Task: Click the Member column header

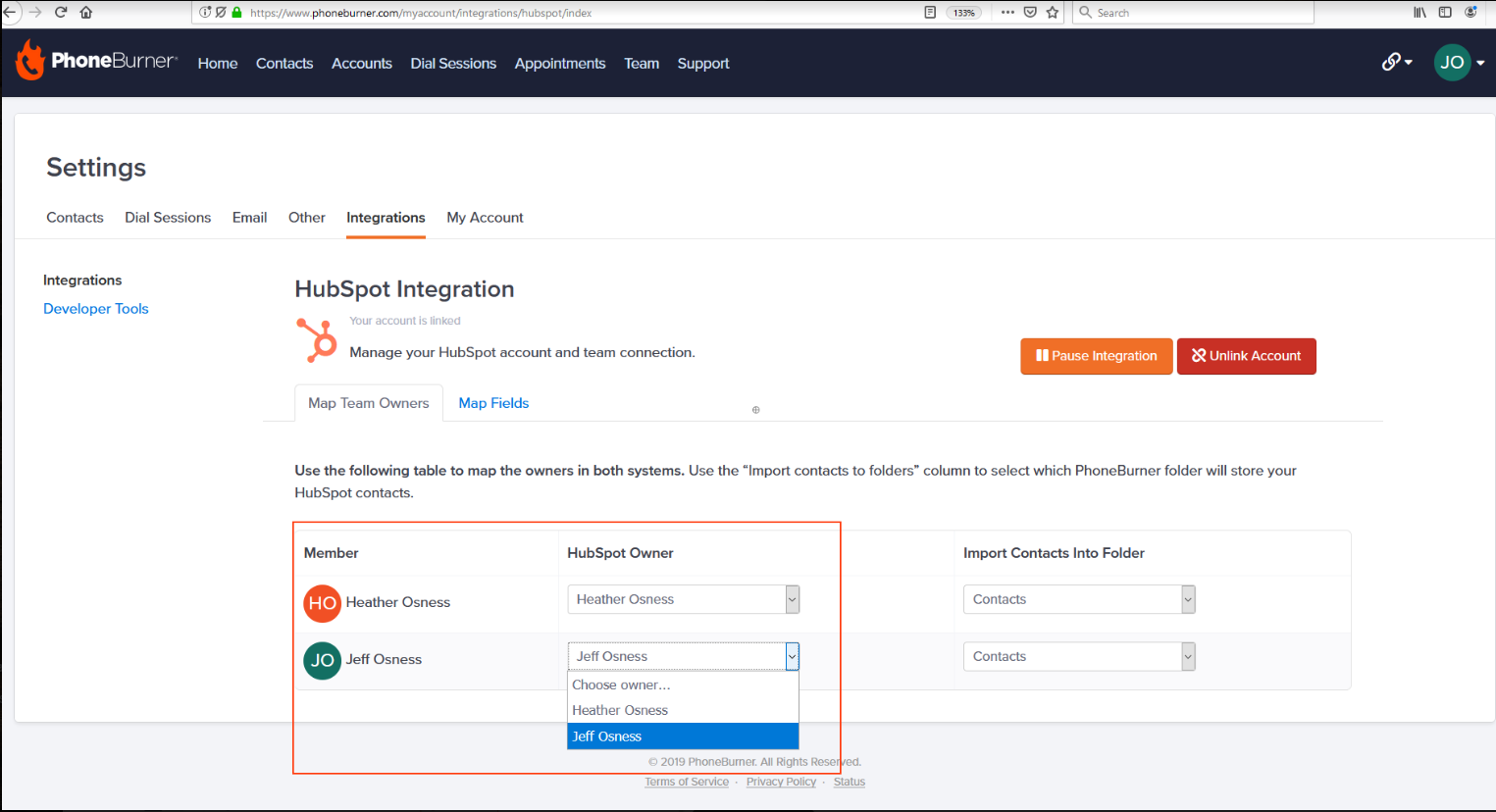Action: point(332,553)
